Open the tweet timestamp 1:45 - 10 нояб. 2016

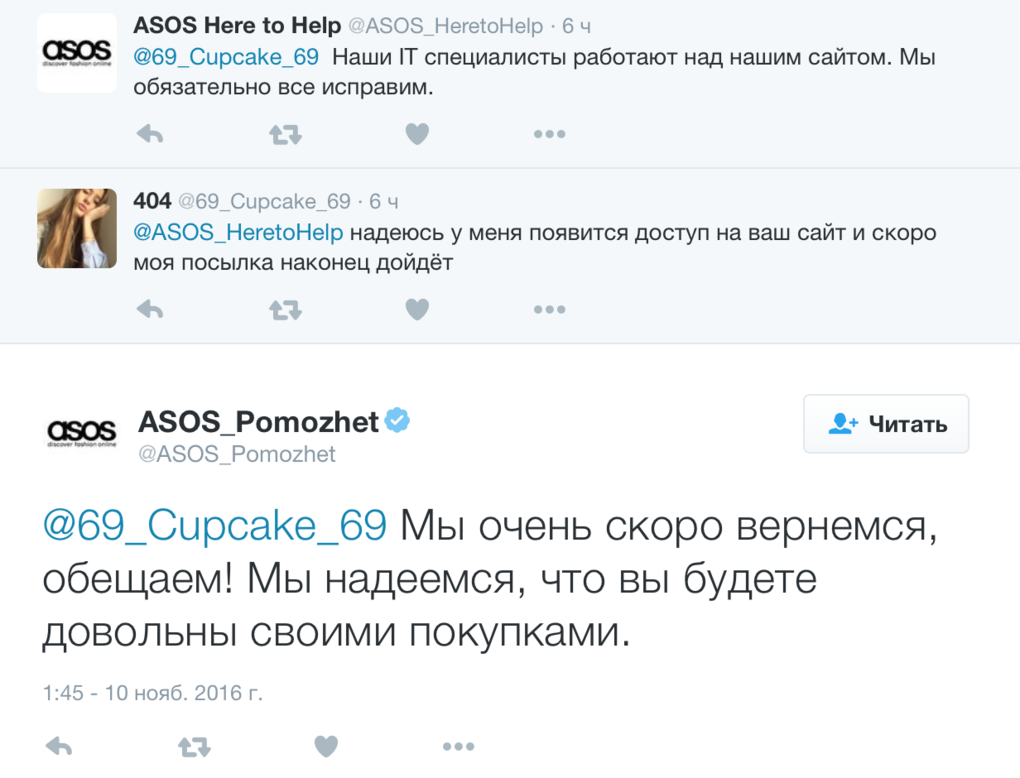click(x=153, y=693)
